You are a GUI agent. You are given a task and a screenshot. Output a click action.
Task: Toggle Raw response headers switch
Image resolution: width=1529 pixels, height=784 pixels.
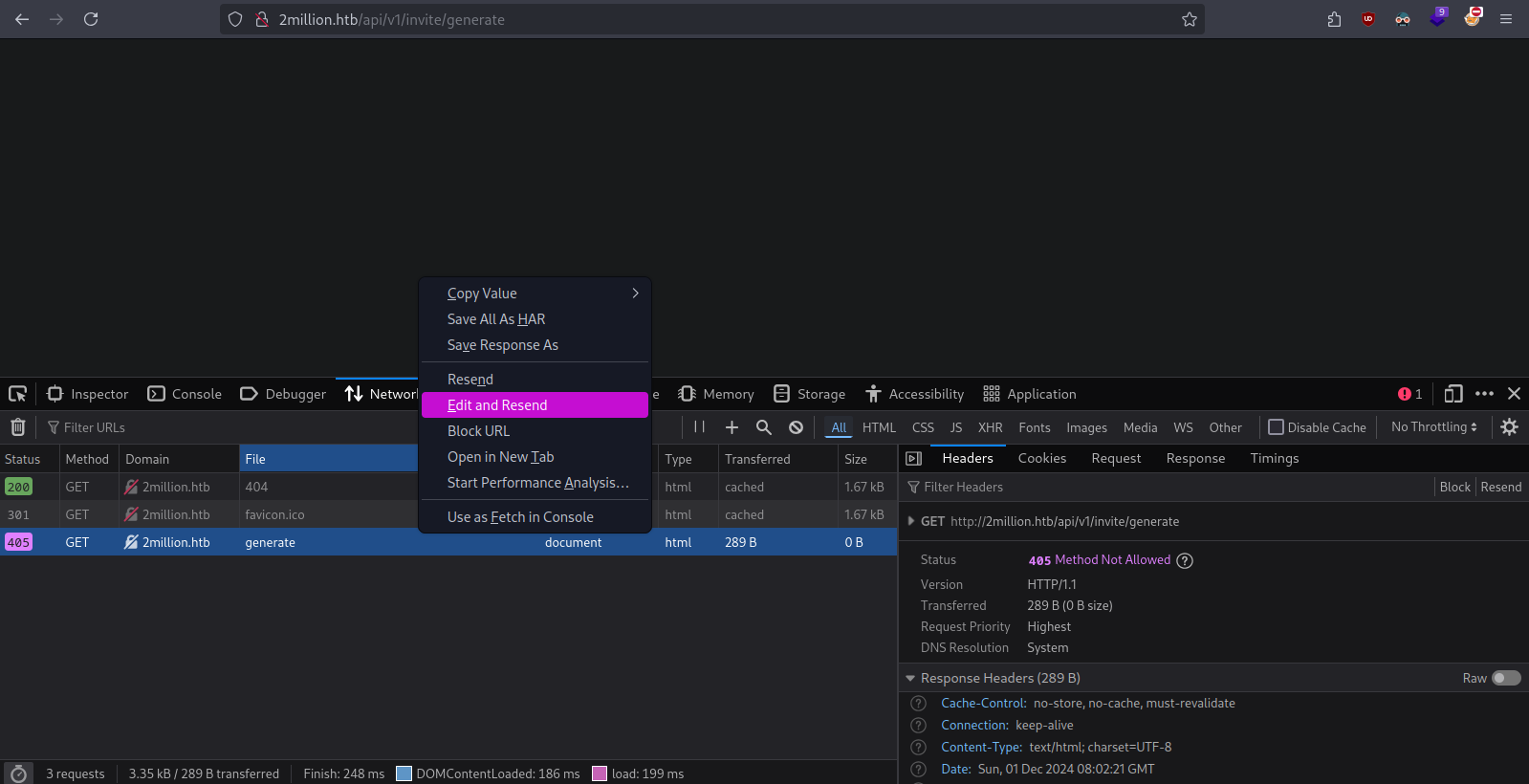pos(1506,678)
